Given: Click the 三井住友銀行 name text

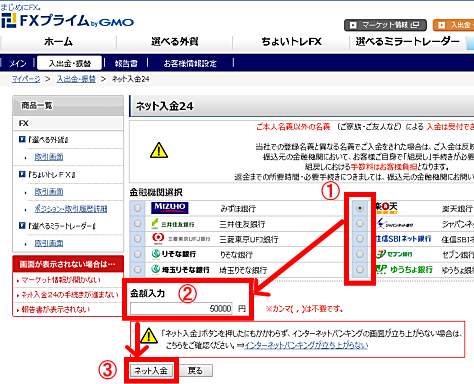Looking at the screenshot, I should 242,224.
